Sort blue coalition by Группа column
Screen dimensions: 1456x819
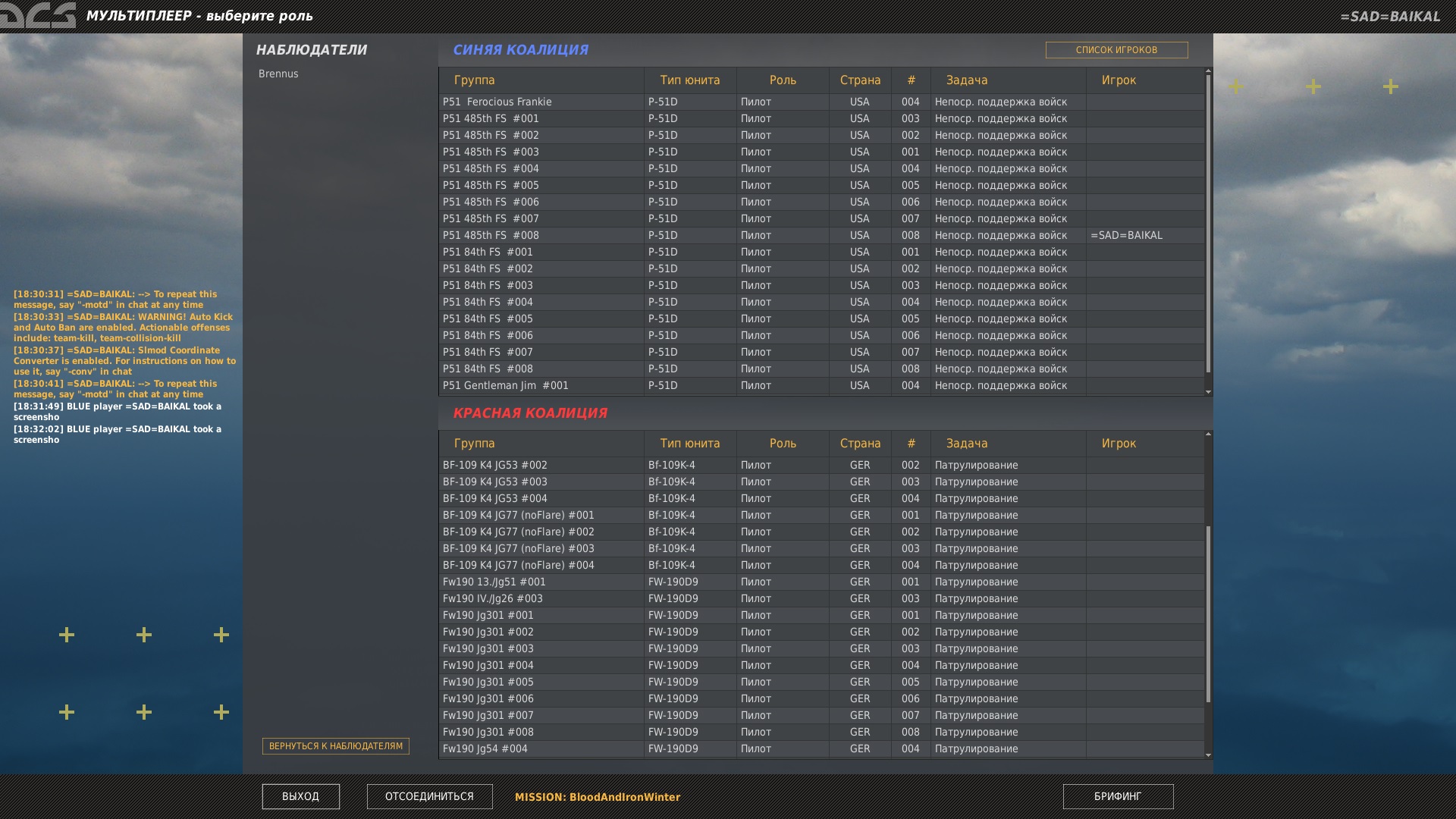click(541, 80)
